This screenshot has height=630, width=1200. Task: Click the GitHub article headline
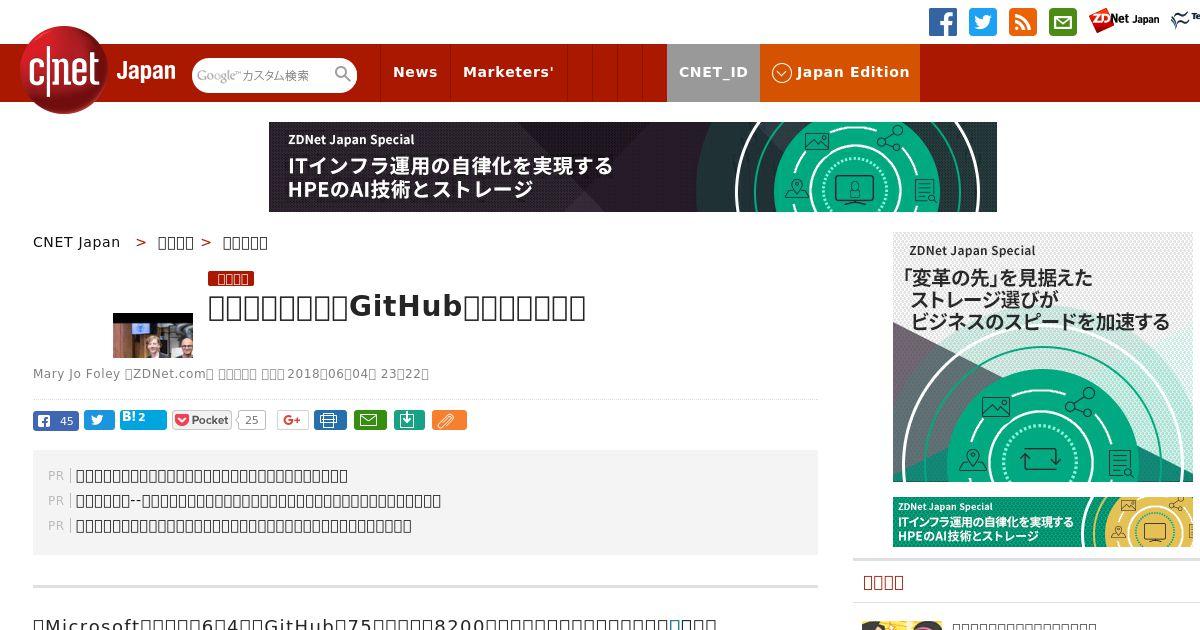[x=397, y=307]
